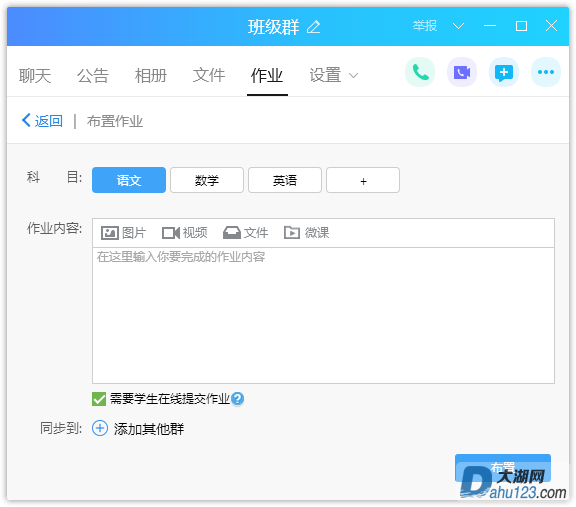Screen dimensions: 576x507
Task: Switch to the 公告 tab
Action: 93,76
